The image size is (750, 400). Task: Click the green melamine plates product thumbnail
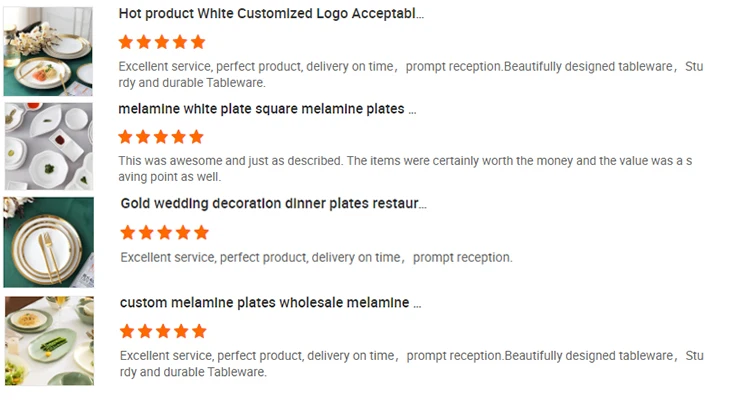pyautogui.click(x=48, y=340)
